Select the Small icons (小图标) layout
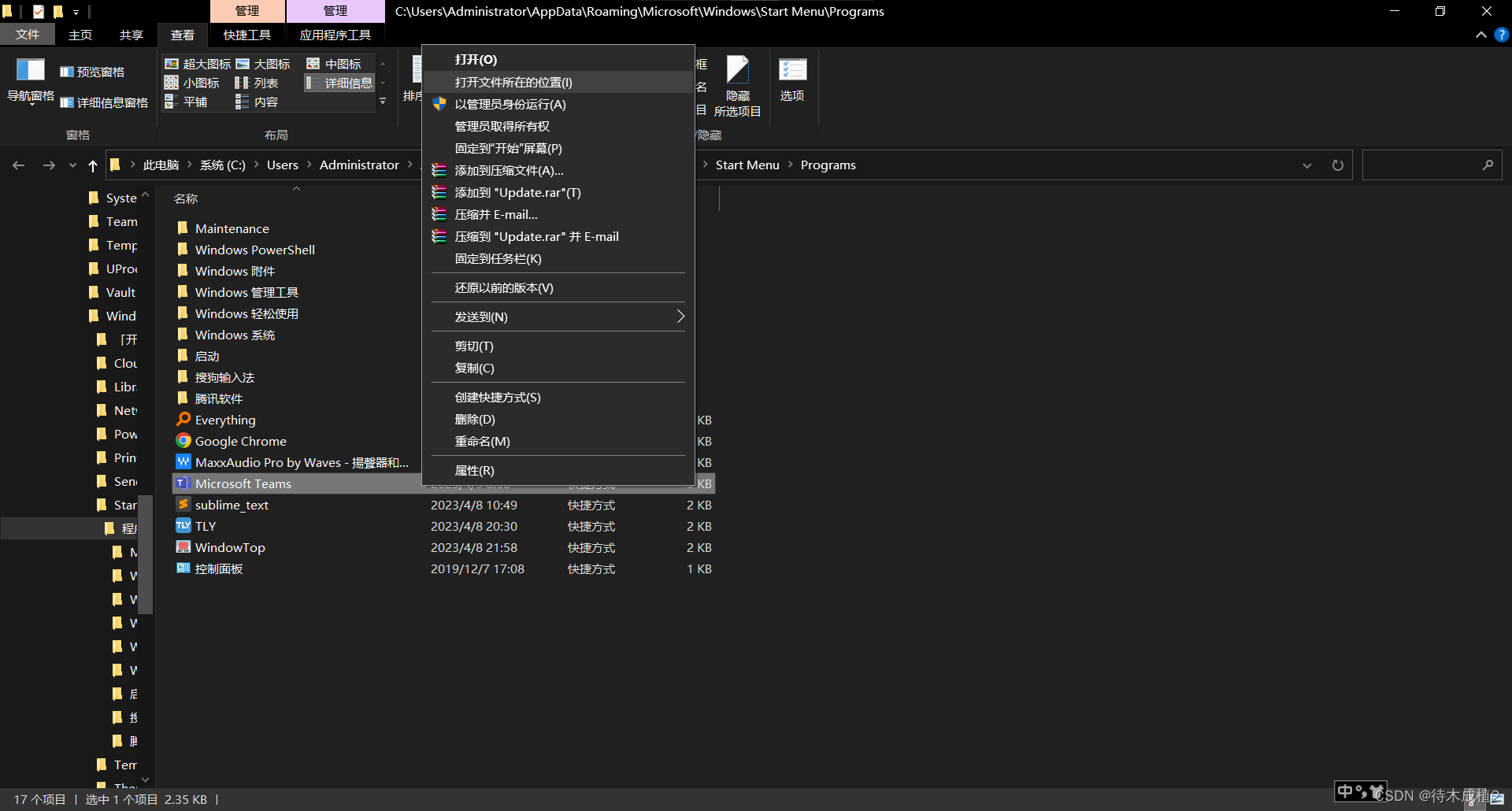 (192, 83)
